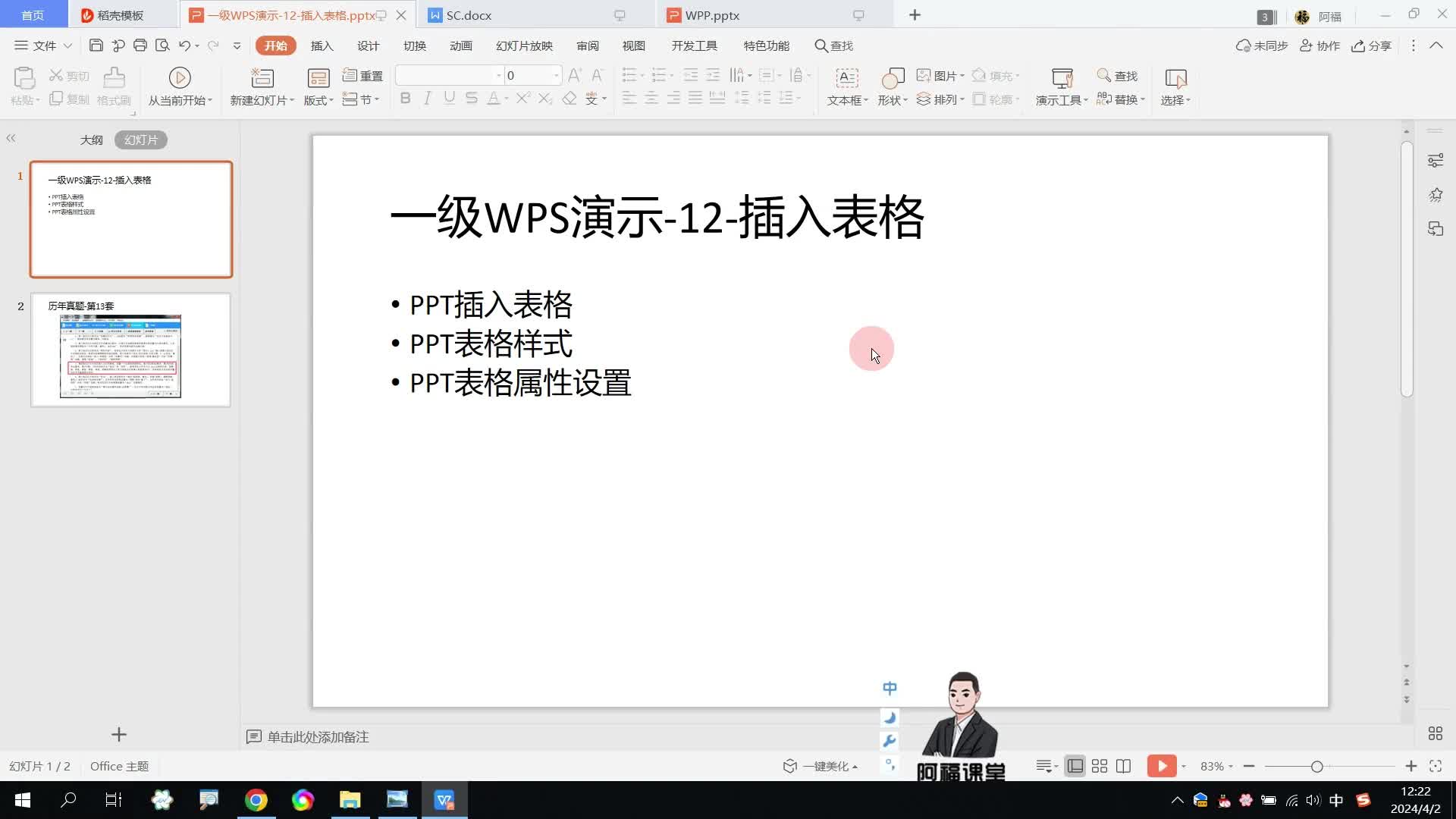Screen dimensions: 1456x819
Task: Open the presentation tools icon
Action: point(1062,78)
